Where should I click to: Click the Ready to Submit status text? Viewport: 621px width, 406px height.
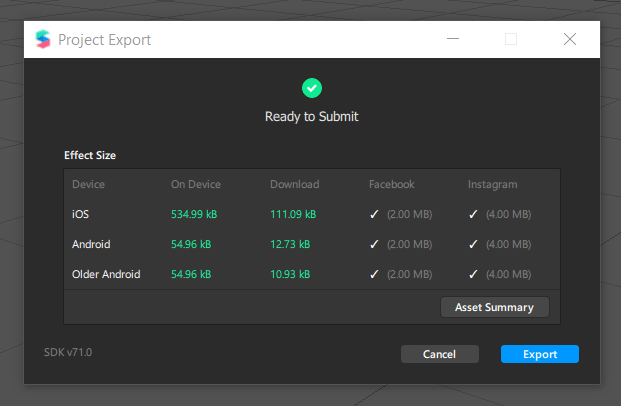[312, 116]
